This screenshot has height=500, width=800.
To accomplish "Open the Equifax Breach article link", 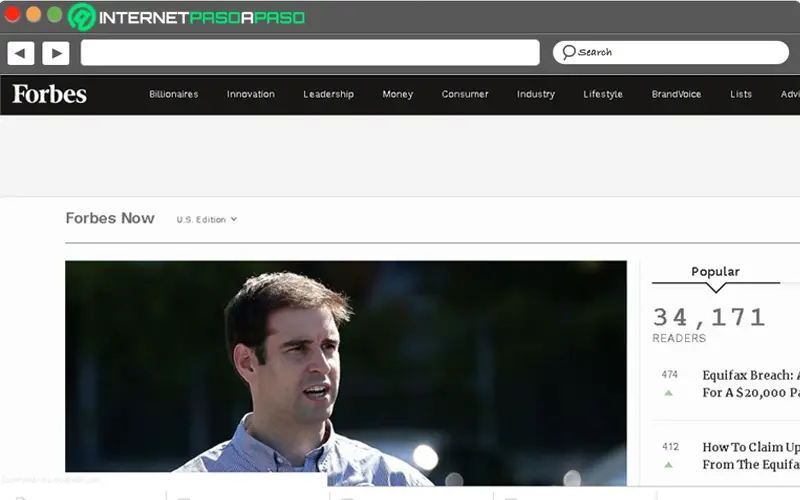I will point(751,384).
